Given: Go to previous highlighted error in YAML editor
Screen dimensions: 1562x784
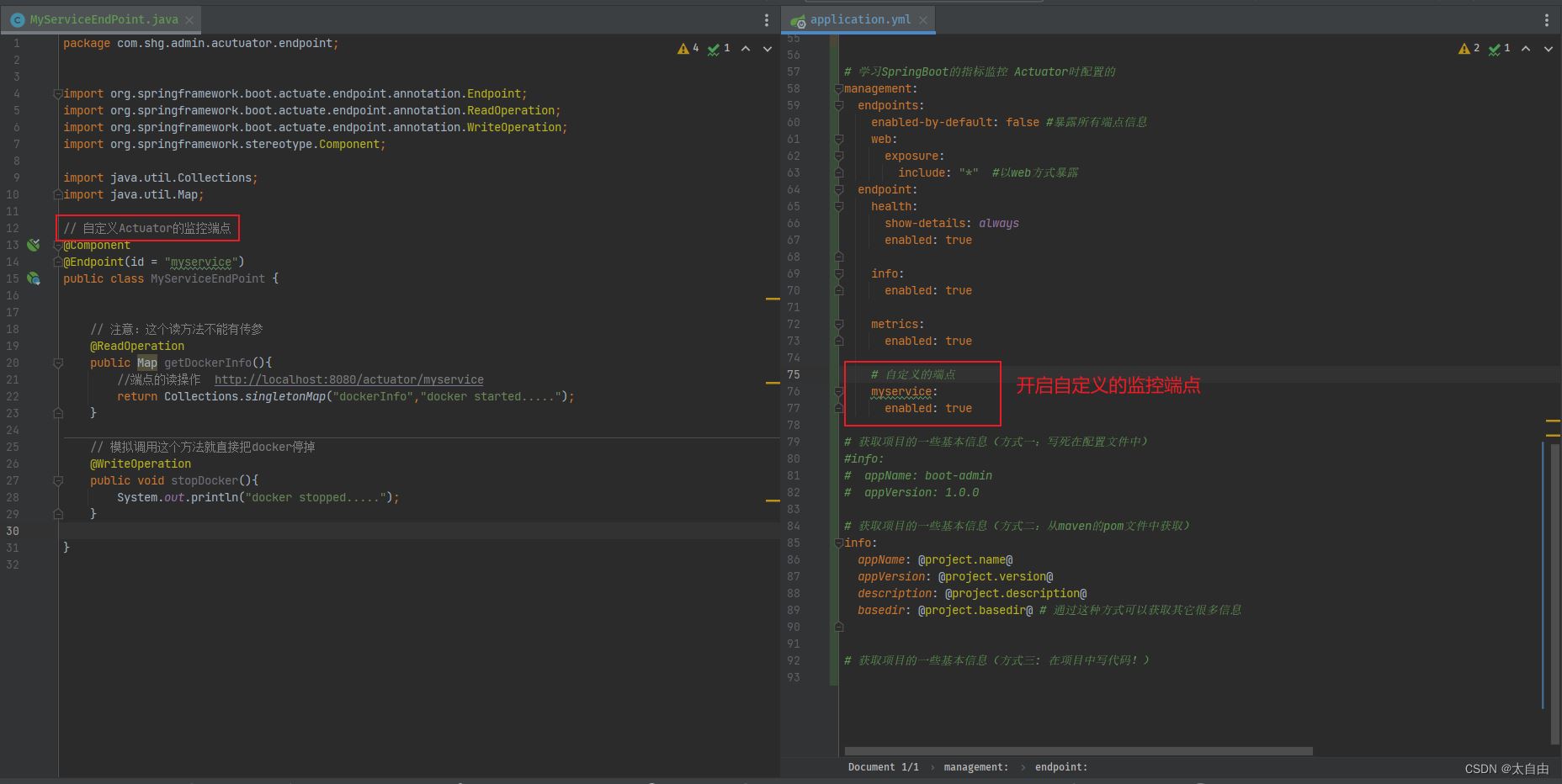Looking at the screenshot, I should (x=1526, y=49).
